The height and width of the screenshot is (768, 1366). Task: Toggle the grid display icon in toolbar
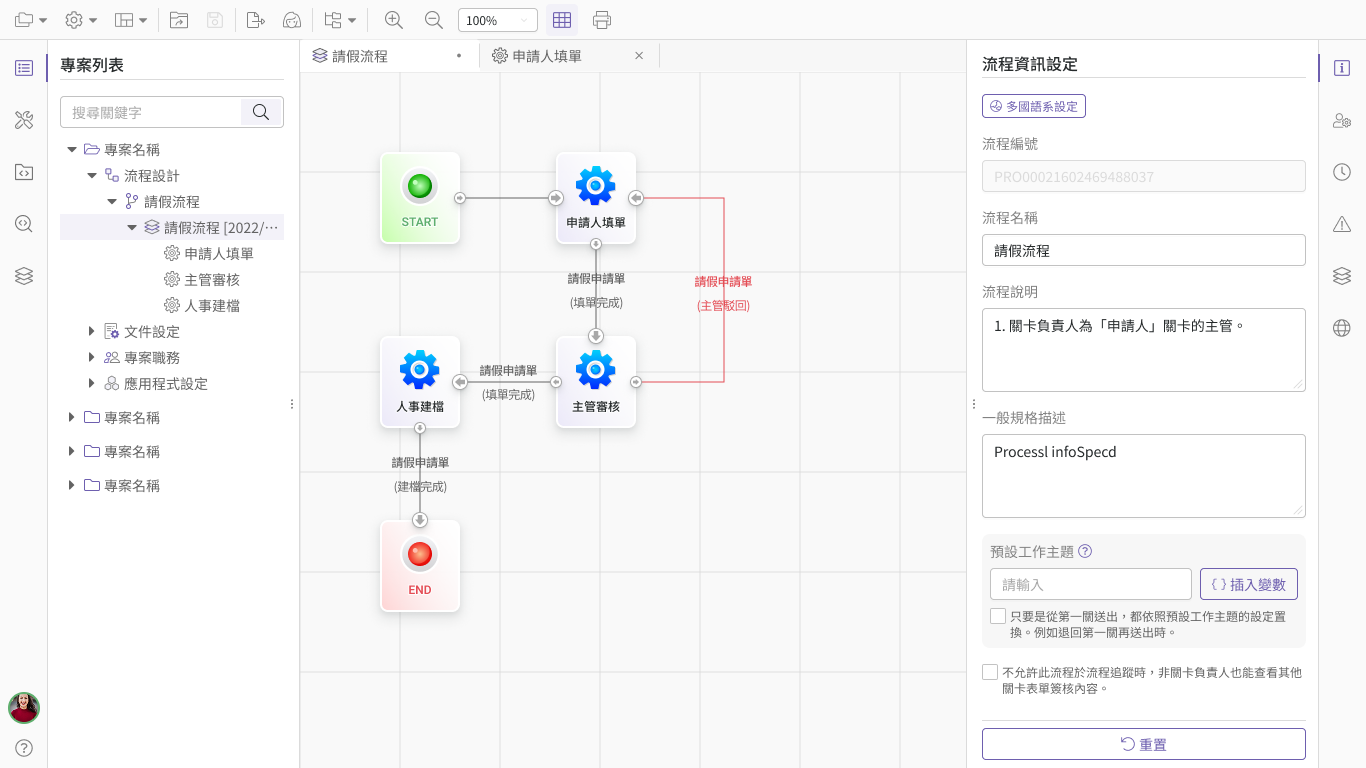click(562, 20)
